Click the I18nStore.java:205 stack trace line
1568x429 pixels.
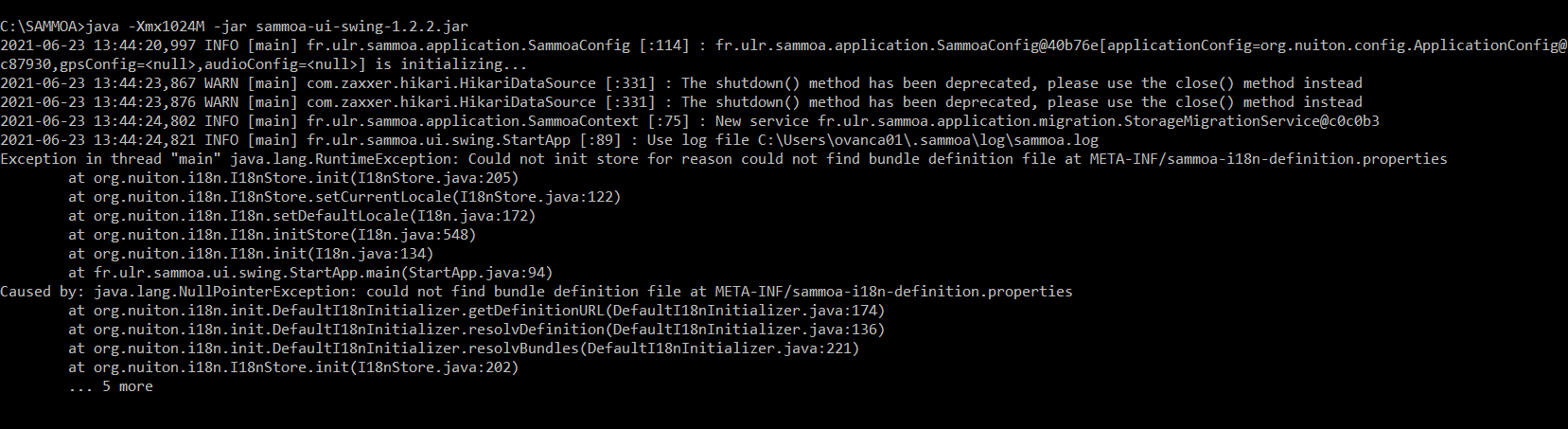(293, 178)
